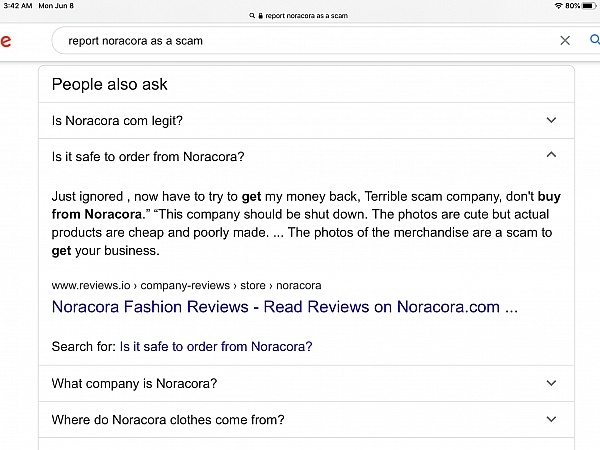
Task: Tap the battery icon in the status bar
Action: pos(589,6)
